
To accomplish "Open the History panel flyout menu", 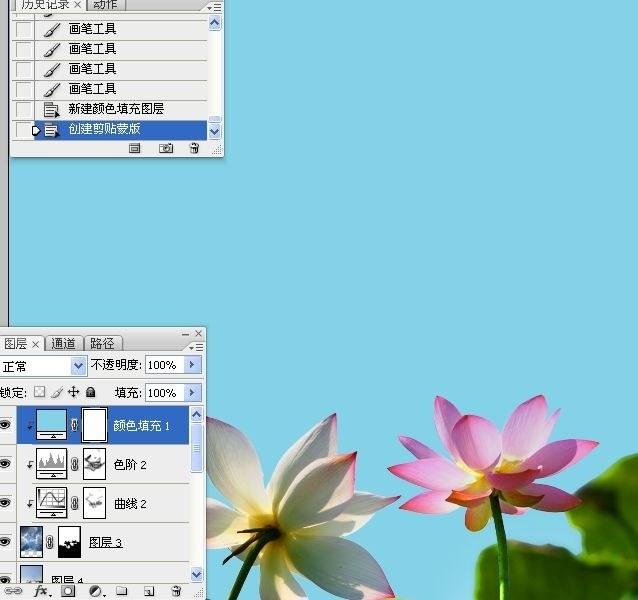I will (x=214, y=7).
